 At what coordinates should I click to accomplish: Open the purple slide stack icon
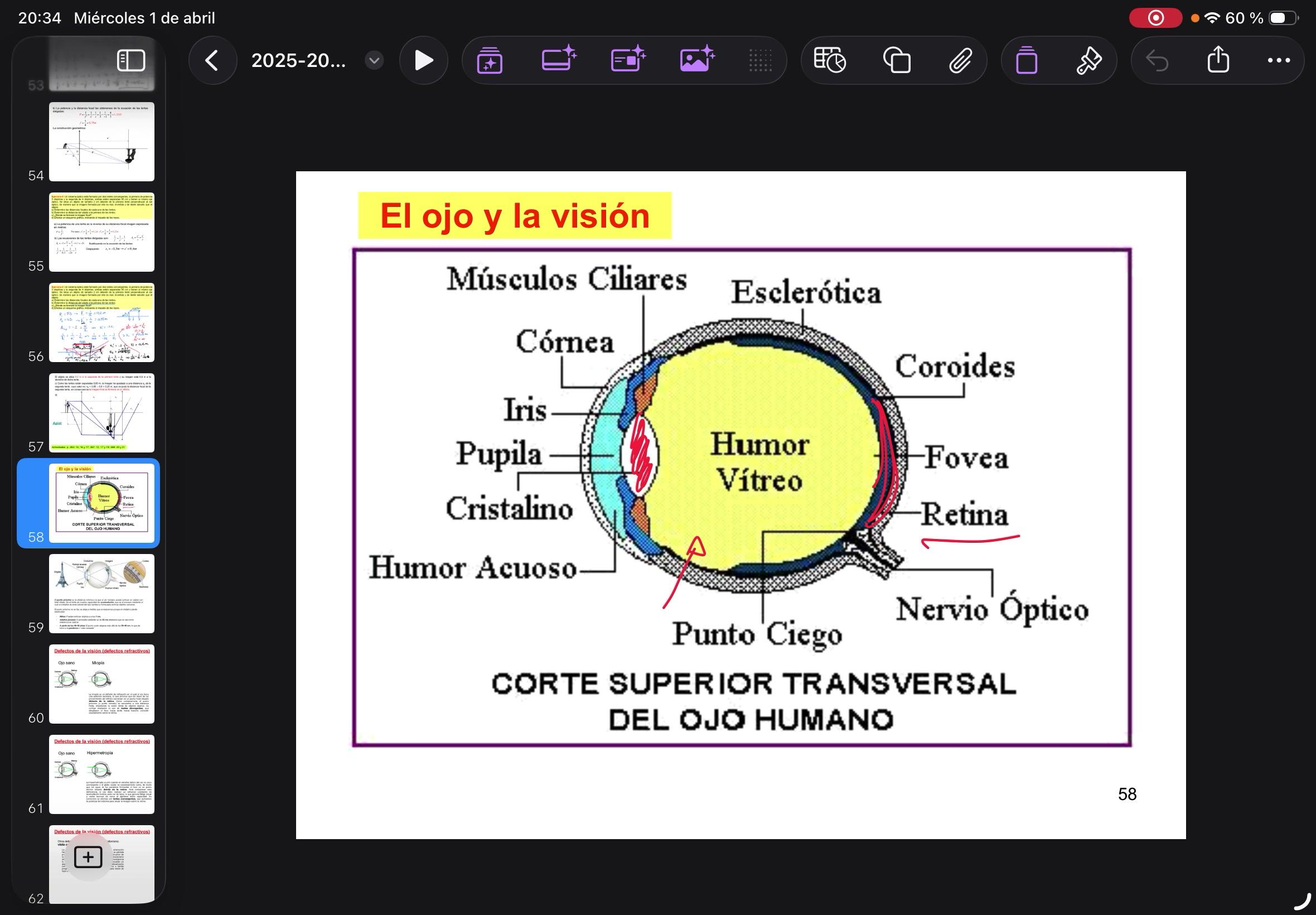1026,60
